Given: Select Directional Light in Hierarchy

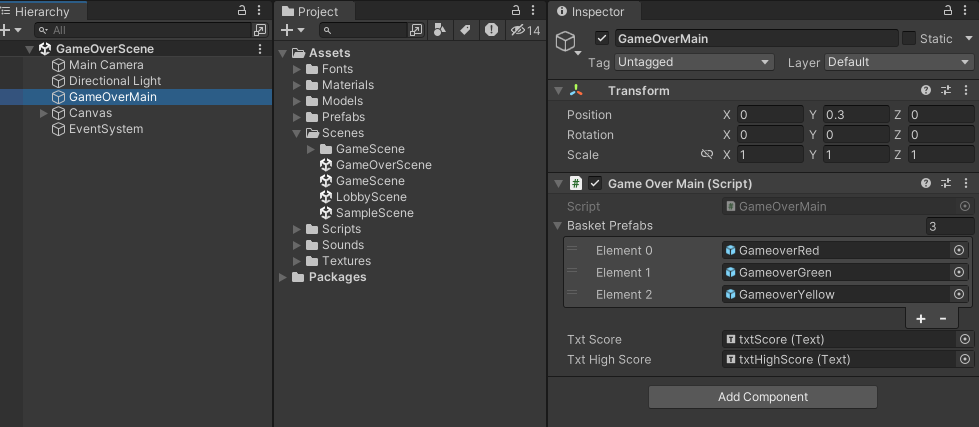Looking at the screenshot, I should coord(115,81).
